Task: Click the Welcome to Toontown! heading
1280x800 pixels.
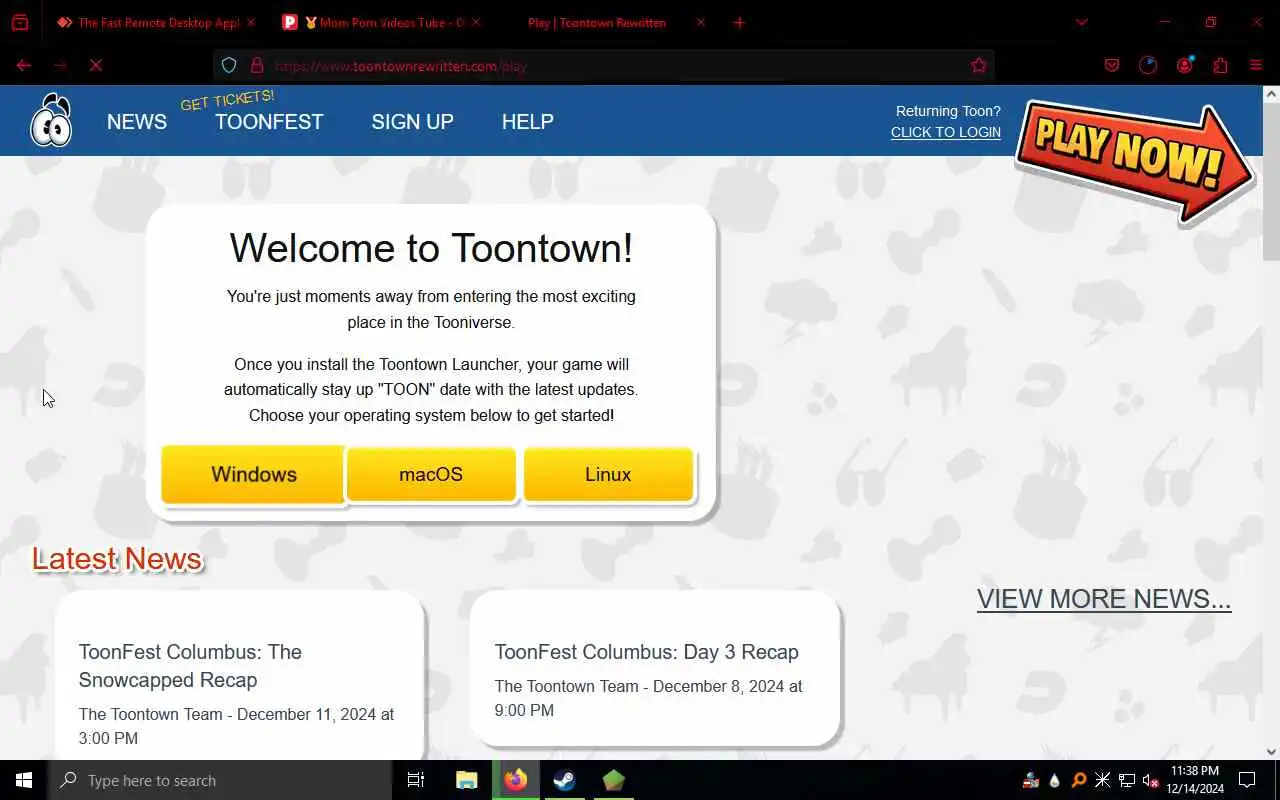Action: (431, 248)
